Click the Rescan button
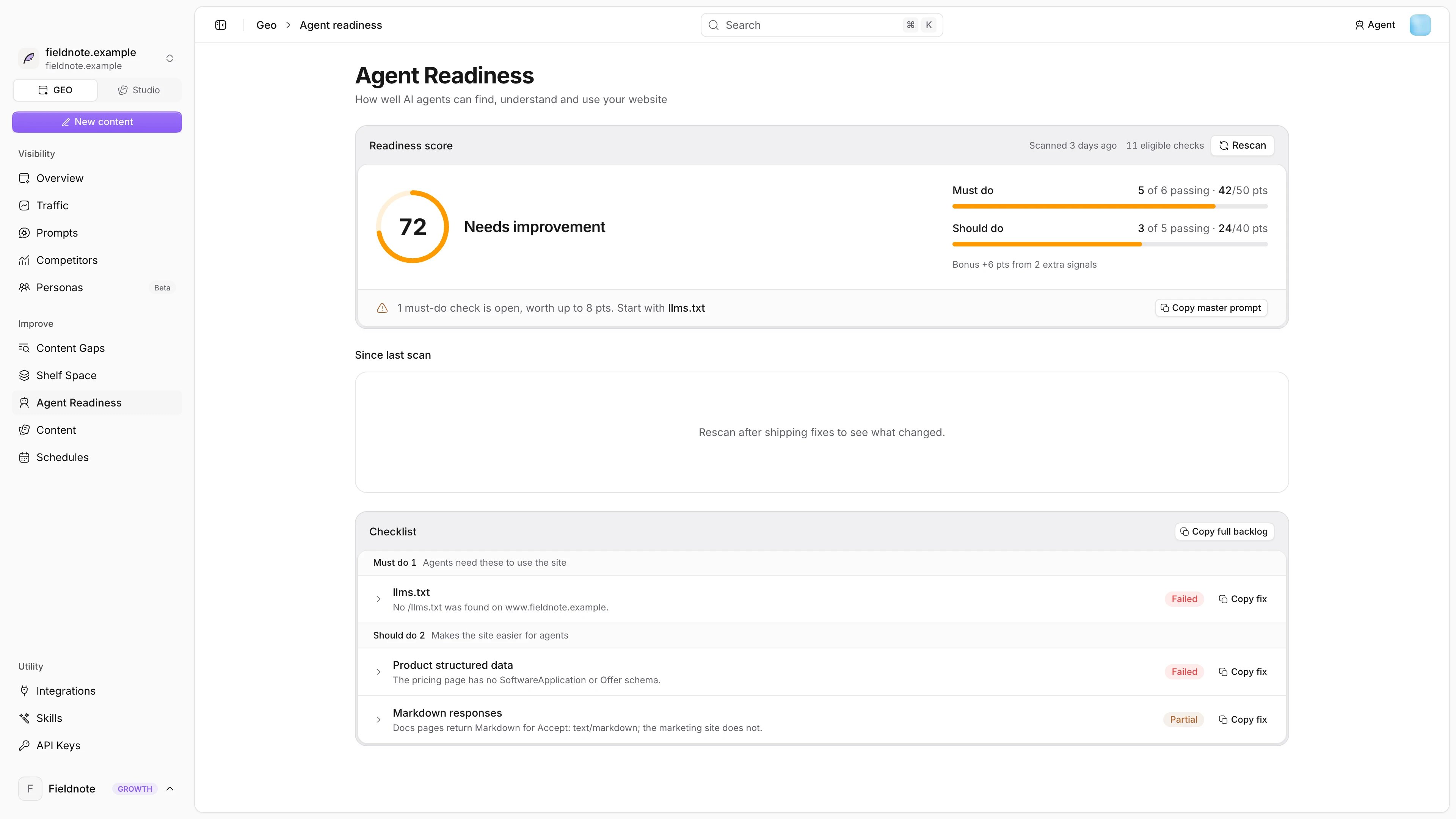The image size is (1456, 819). click(1243, 145)
